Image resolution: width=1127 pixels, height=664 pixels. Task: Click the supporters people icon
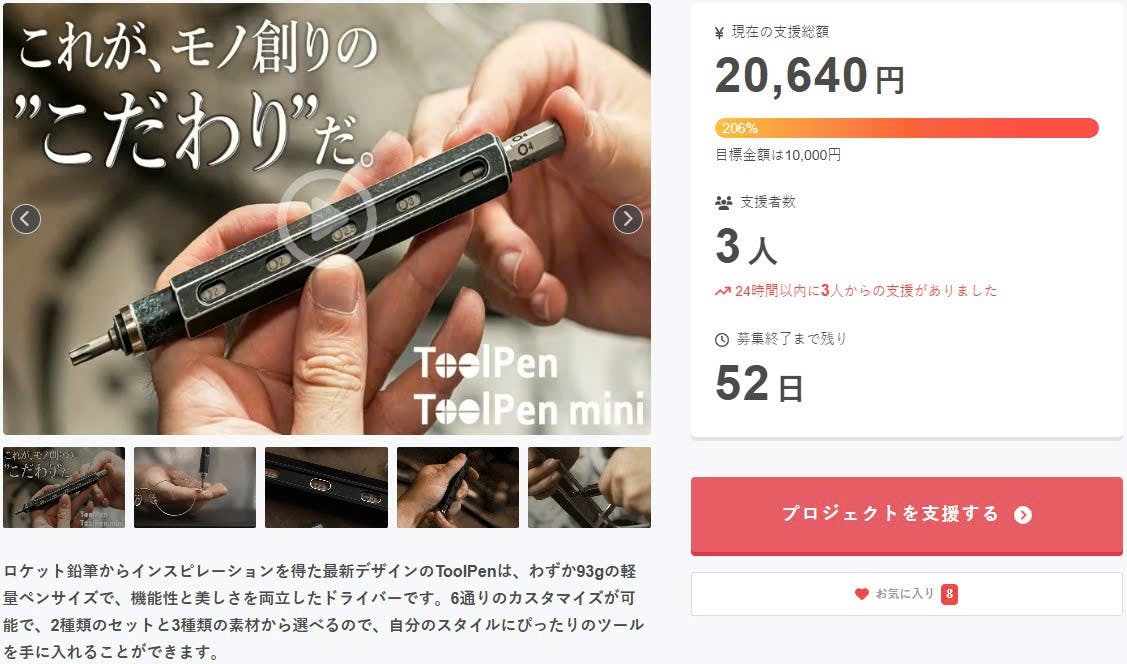click(724, 203)
